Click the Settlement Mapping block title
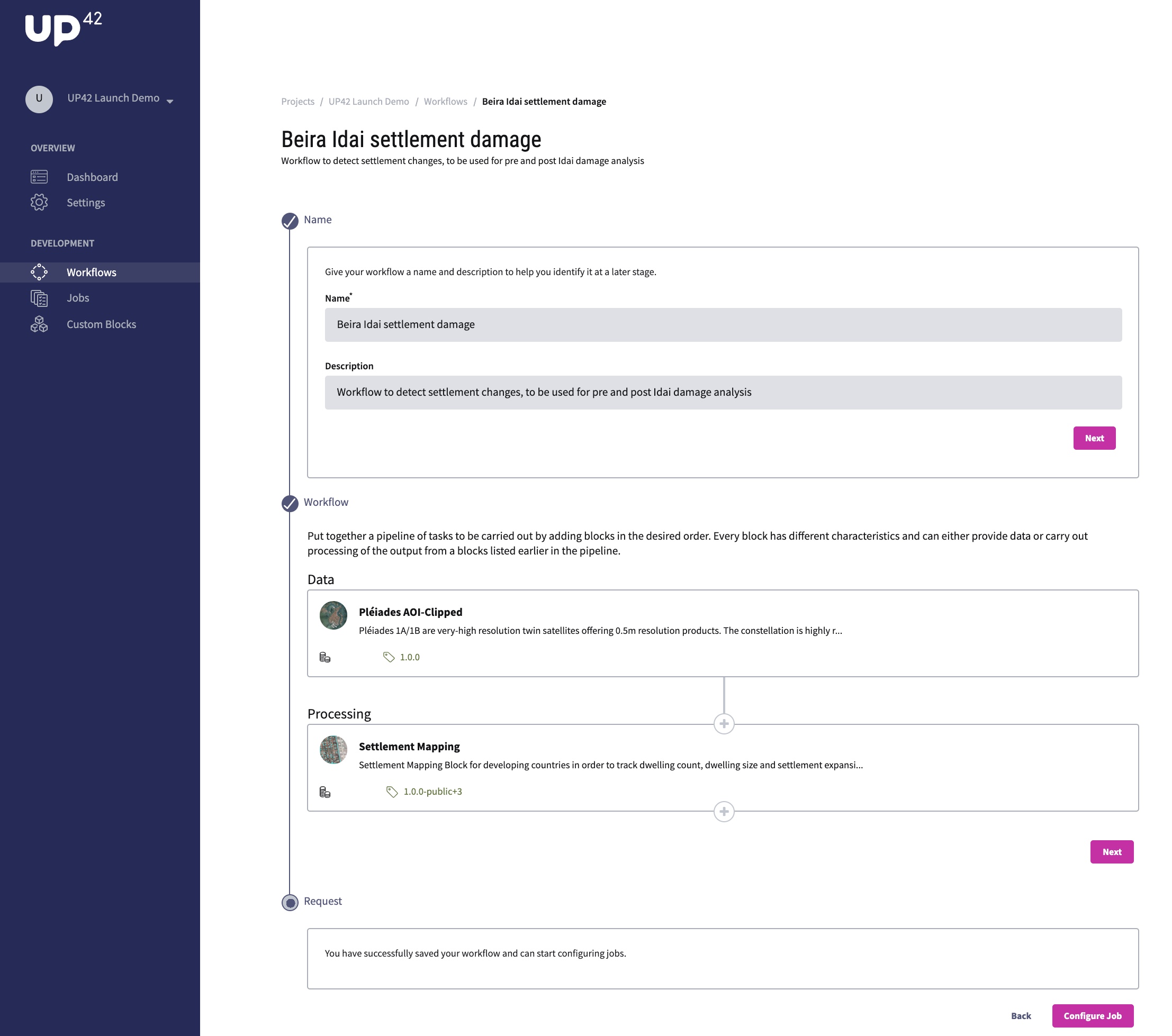This screenshot has width=1172, height=1036. [409, 747]
